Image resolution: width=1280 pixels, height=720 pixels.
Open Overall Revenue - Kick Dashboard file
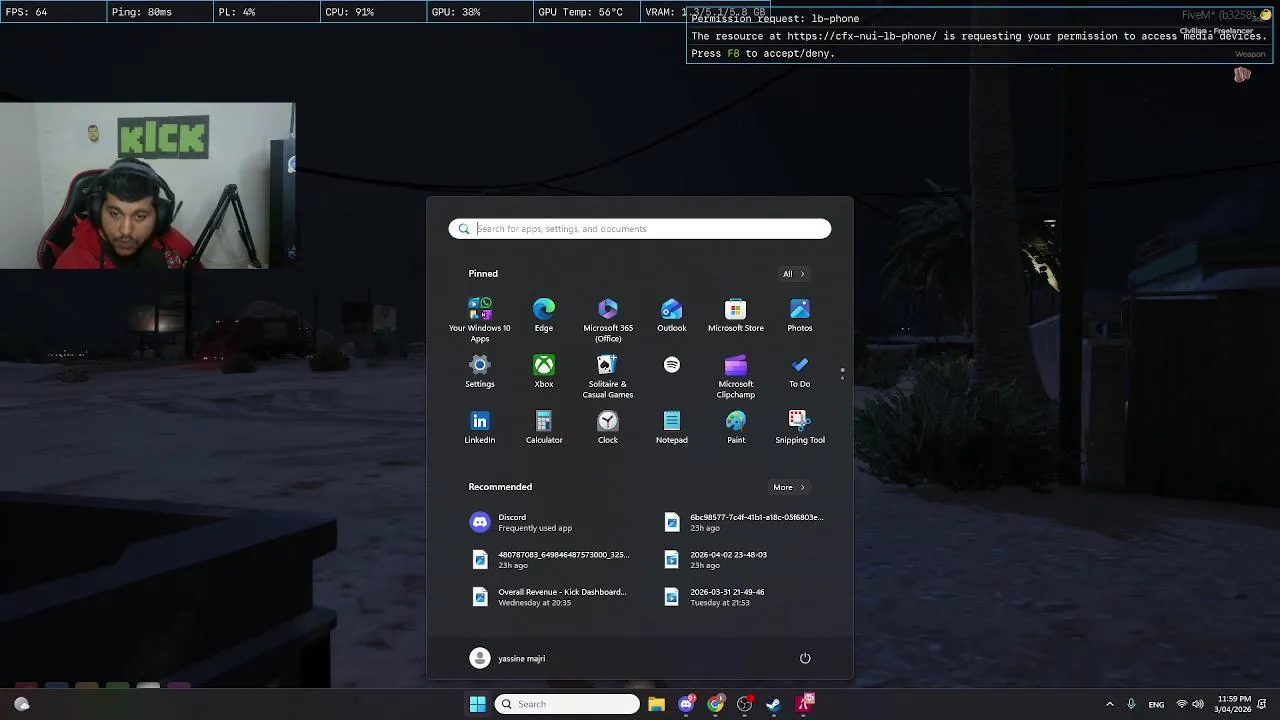point(548,597)
